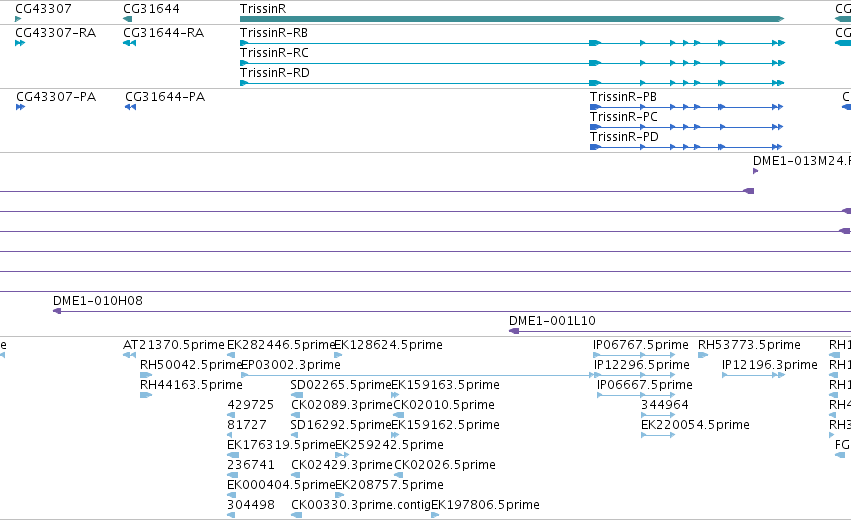Select transcript CG43307-RA
The height and width of the screenshot is (520, 851).
click(x=55, y=33)
